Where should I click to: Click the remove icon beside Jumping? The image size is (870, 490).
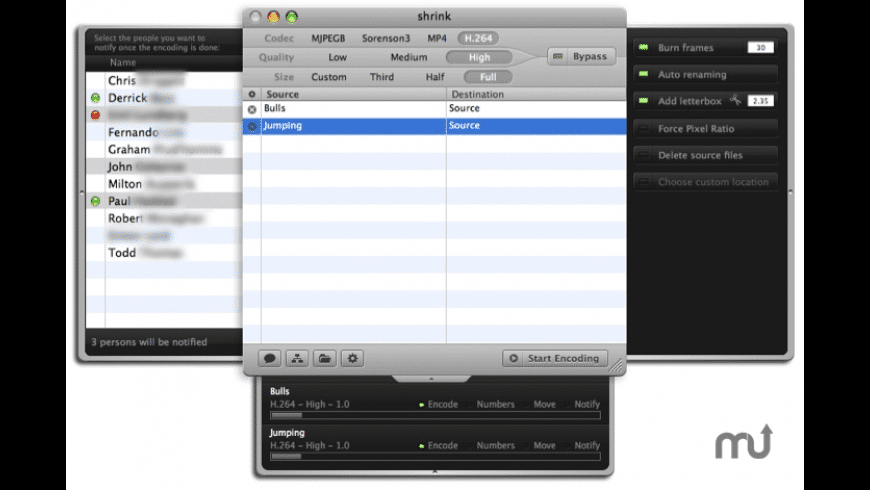(x=252, y=127)
